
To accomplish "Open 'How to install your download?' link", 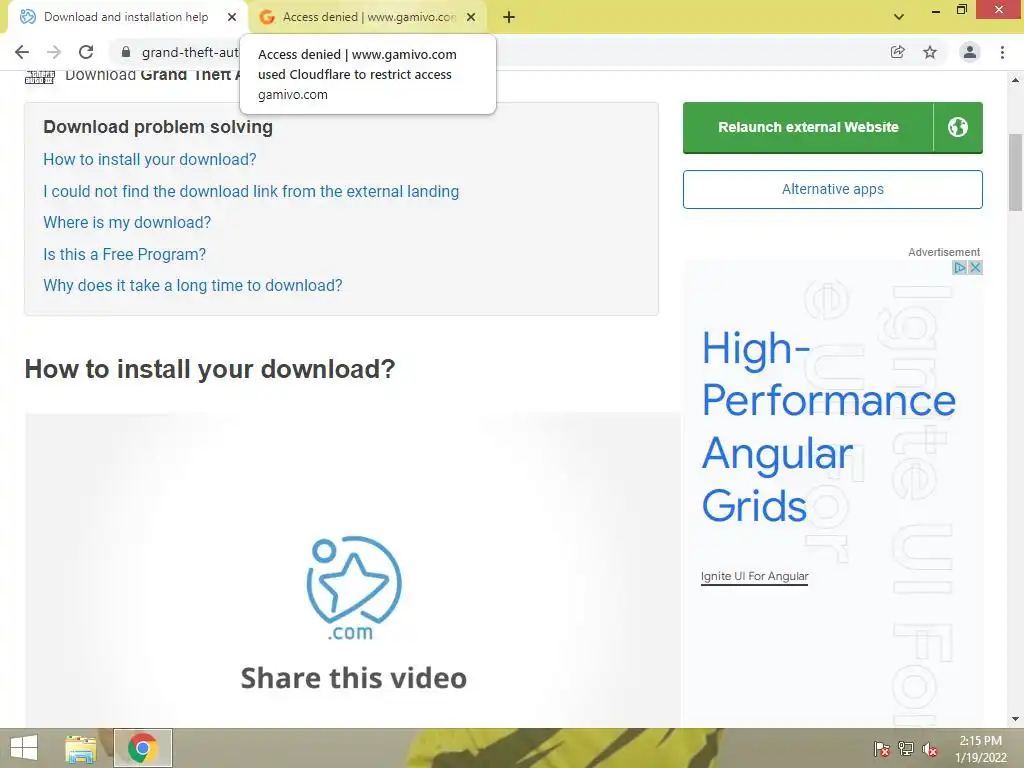I will (x=150, y=159).
